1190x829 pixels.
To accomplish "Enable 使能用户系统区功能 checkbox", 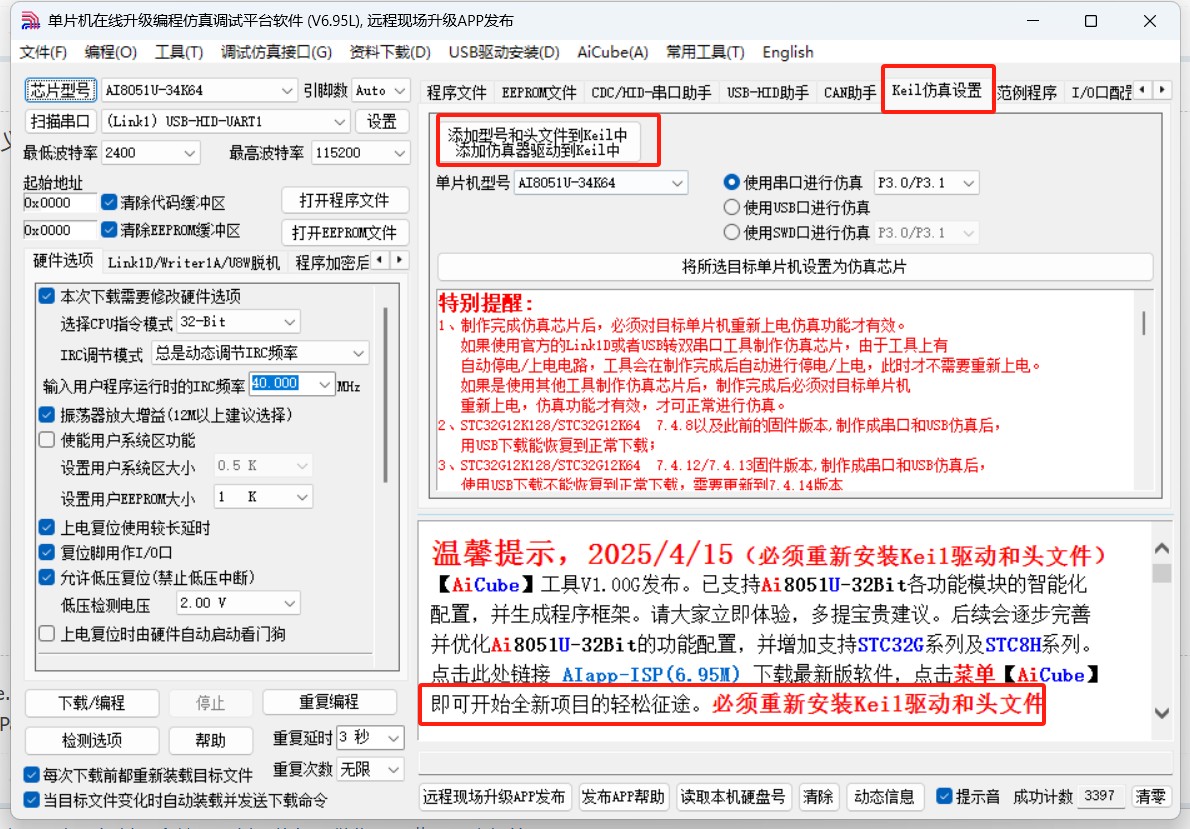I will tap(46, 440).
